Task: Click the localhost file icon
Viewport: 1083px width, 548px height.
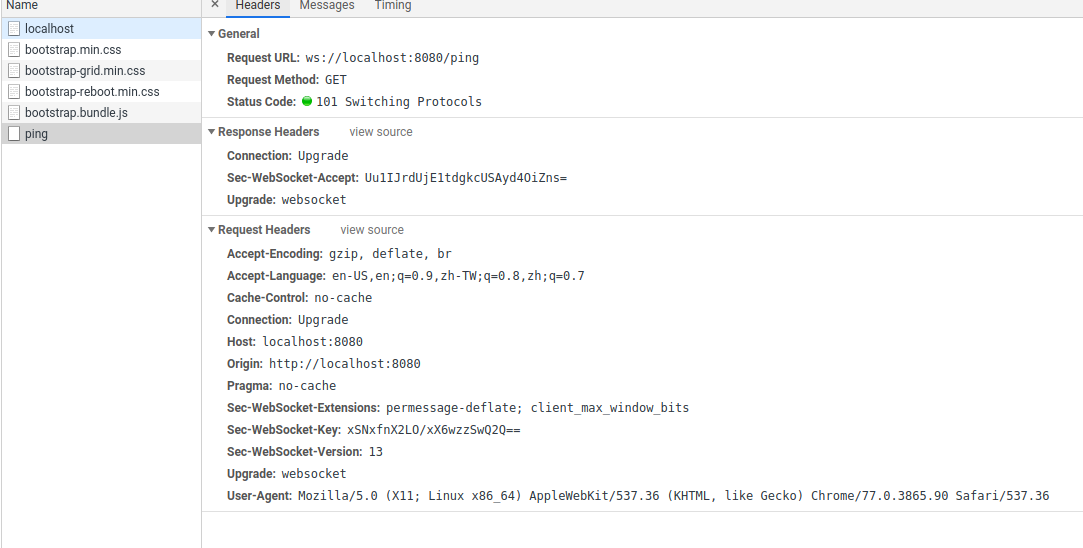Action: [14, 29]
